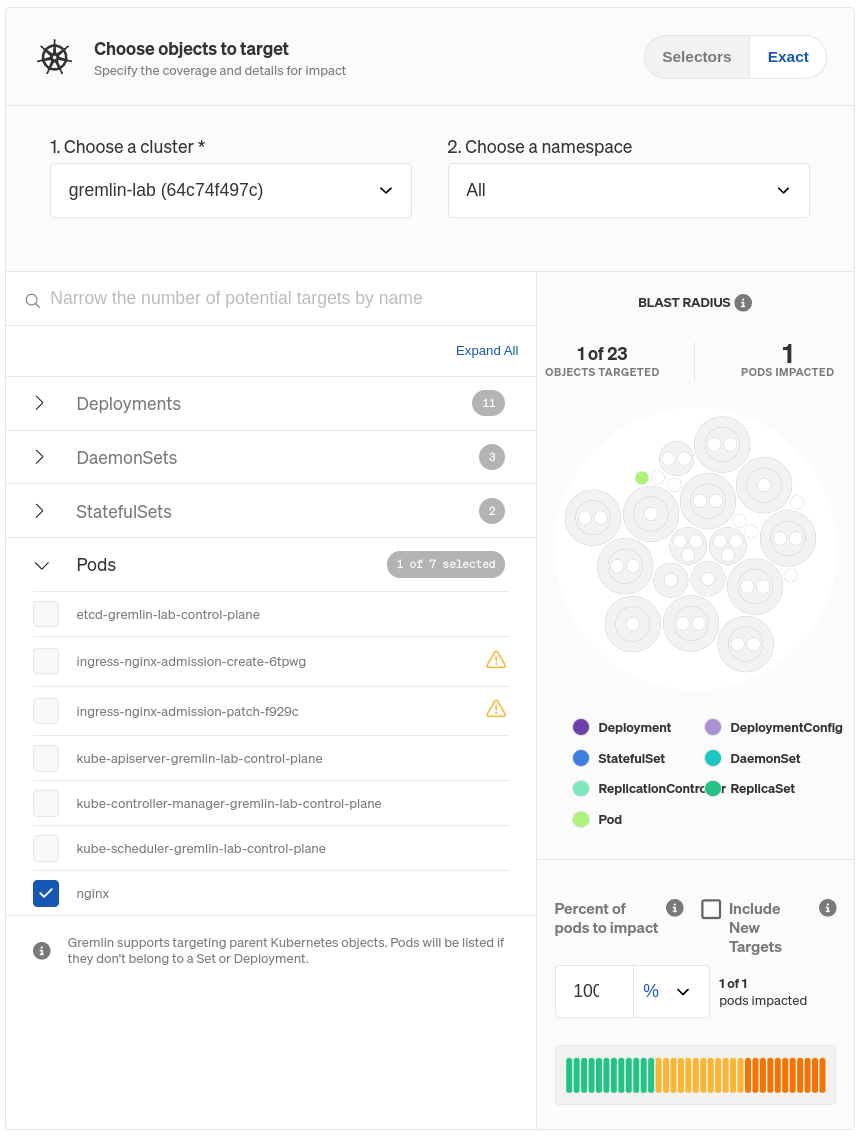Check kube-apiserver-gremlin-lab-control-plane pod
Viewport: 861px width, 1137px height.
coord(46,758)
